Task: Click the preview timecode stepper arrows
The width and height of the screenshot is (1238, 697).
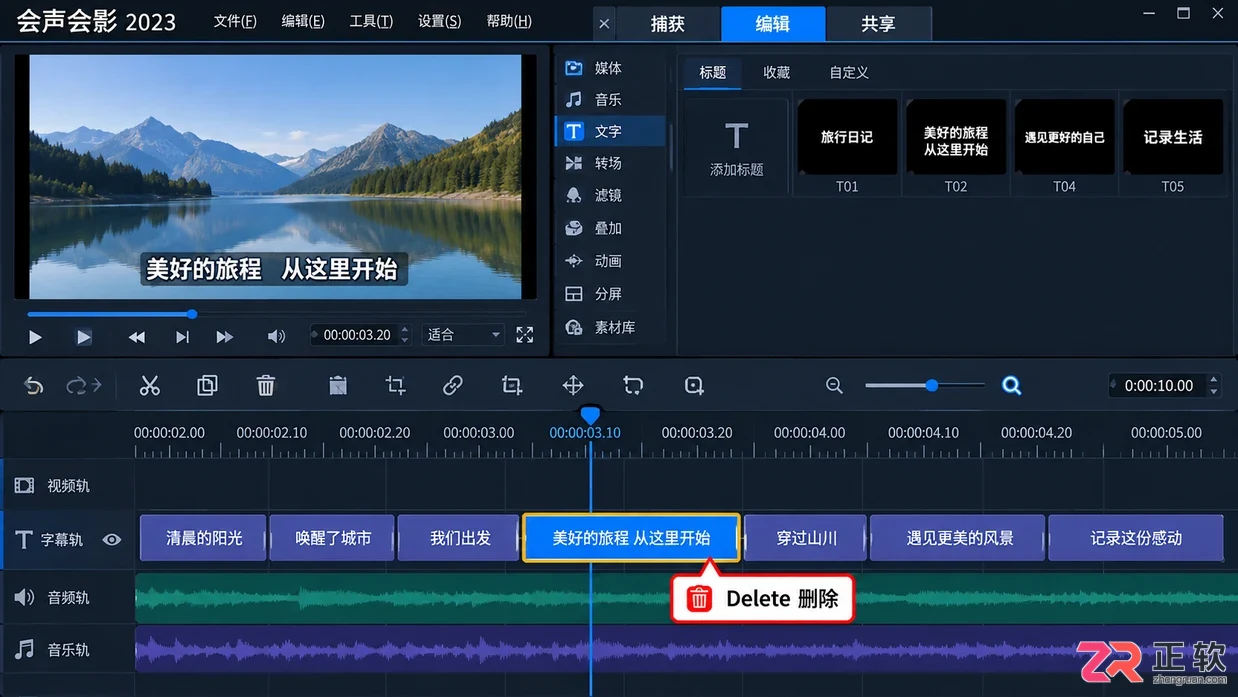Action: coord(404,335)
